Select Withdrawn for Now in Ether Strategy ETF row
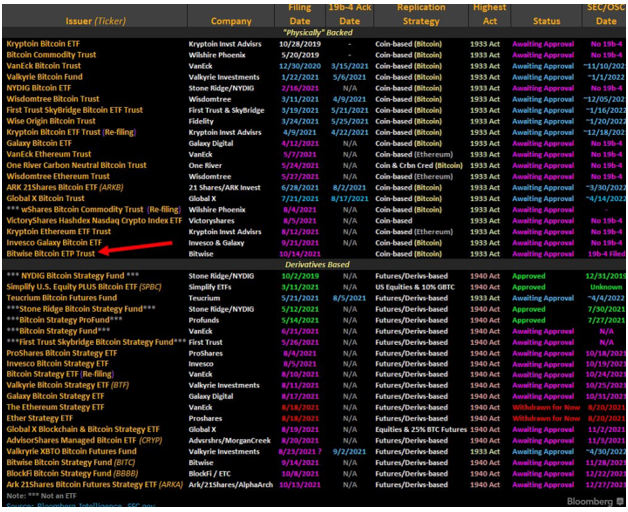Image resolution: width=628 pixels, height=512 pixels. pos(546,418)
